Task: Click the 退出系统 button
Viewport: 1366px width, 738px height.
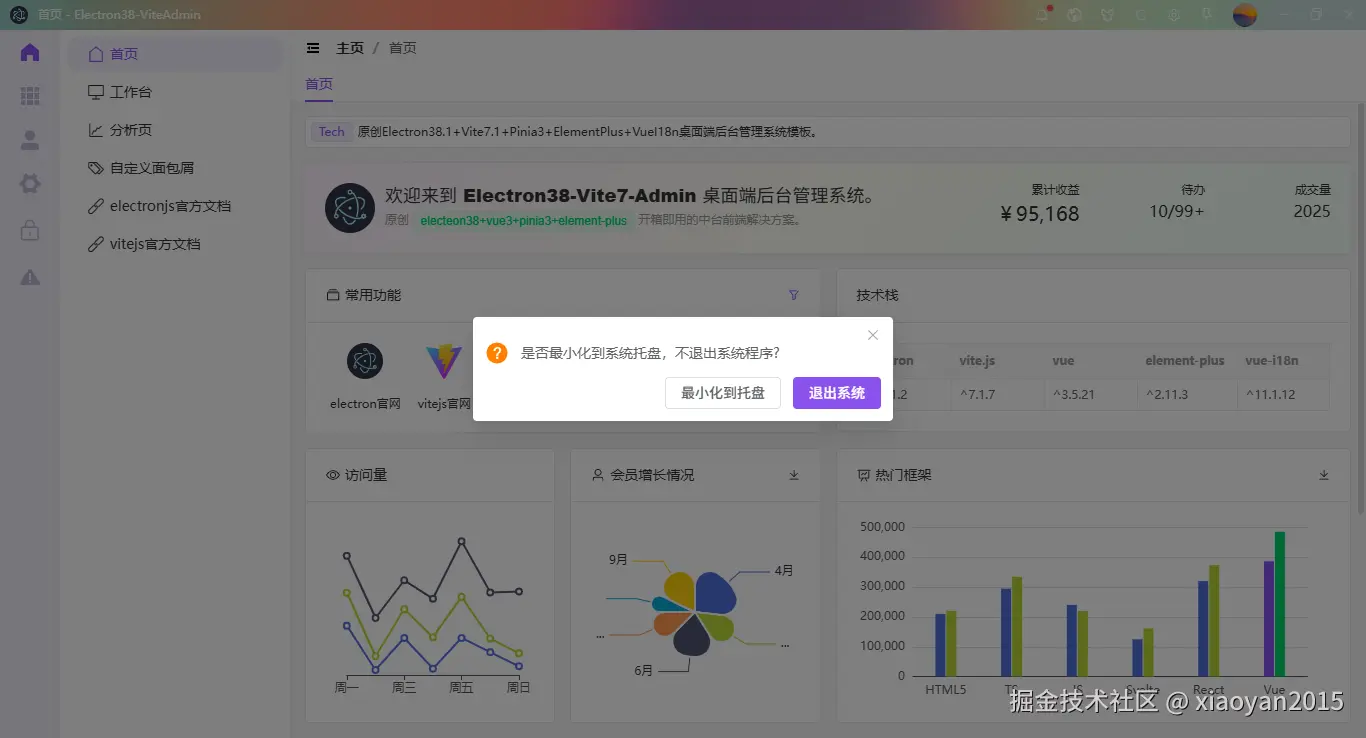Action: click(x=837, y=393)
